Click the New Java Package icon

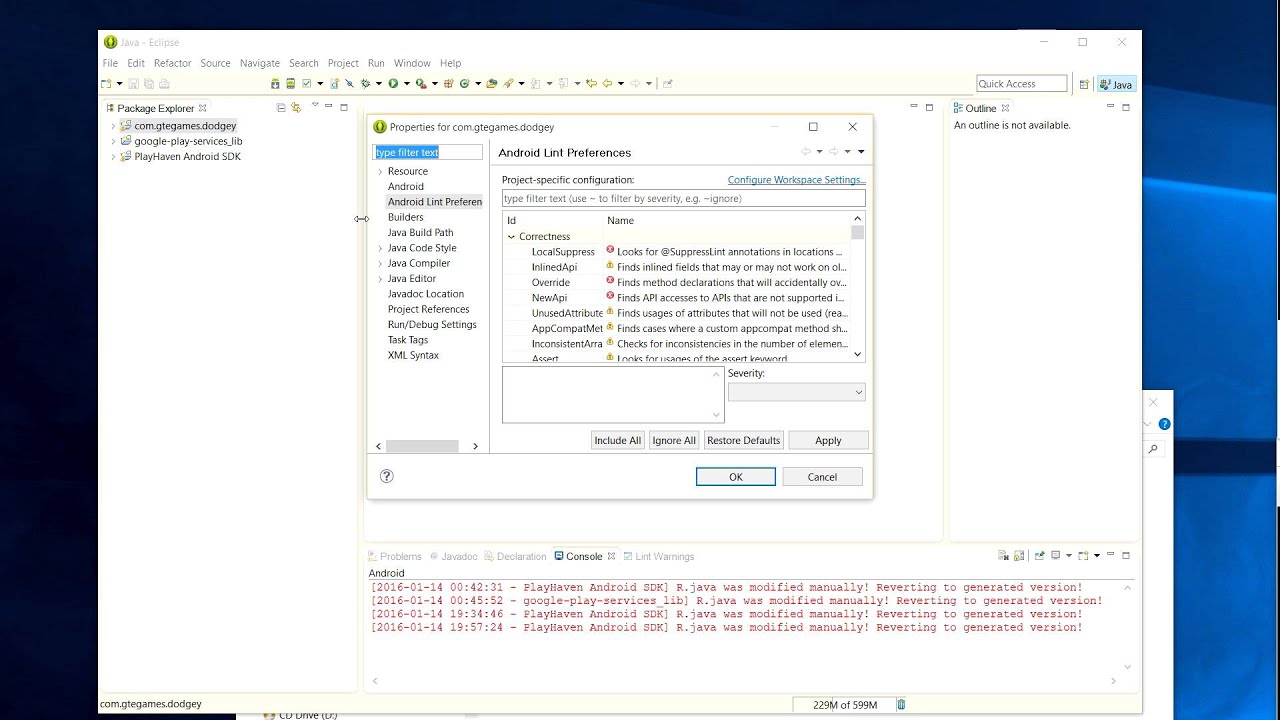pyautogui.click(x=449, y=84)
